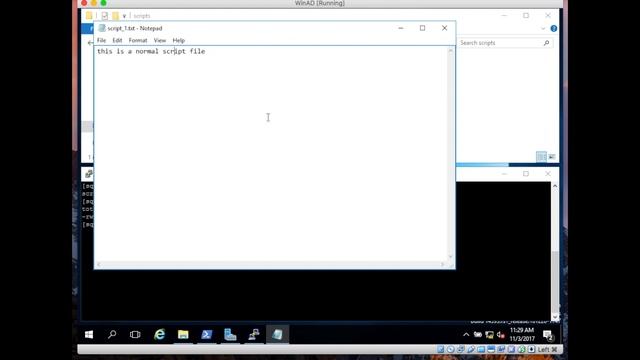Image resolution: width=640 pixels, height=360 pixels.
Task: Open the Windows Start menu
Action: click(89, 335)
